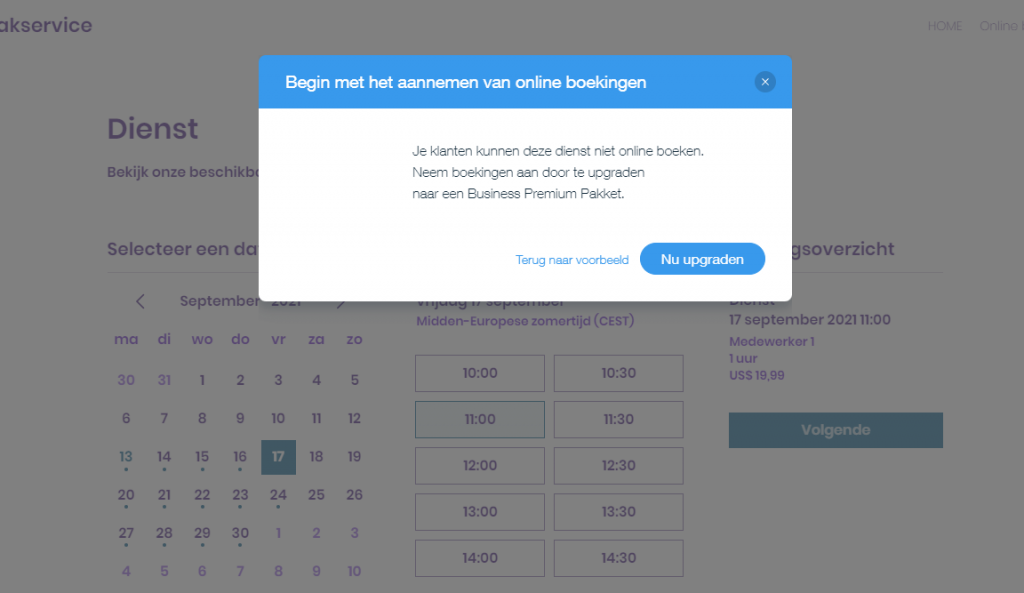Select September 24 in the calendar
This screenshot has height=593, width=1024.
point(278,495)
